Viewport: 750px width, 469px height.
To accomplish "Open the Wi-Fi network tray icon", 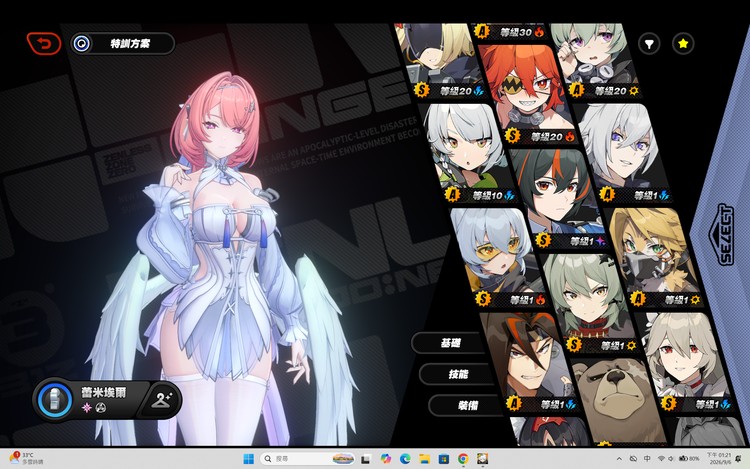I will tap(661, 458).
